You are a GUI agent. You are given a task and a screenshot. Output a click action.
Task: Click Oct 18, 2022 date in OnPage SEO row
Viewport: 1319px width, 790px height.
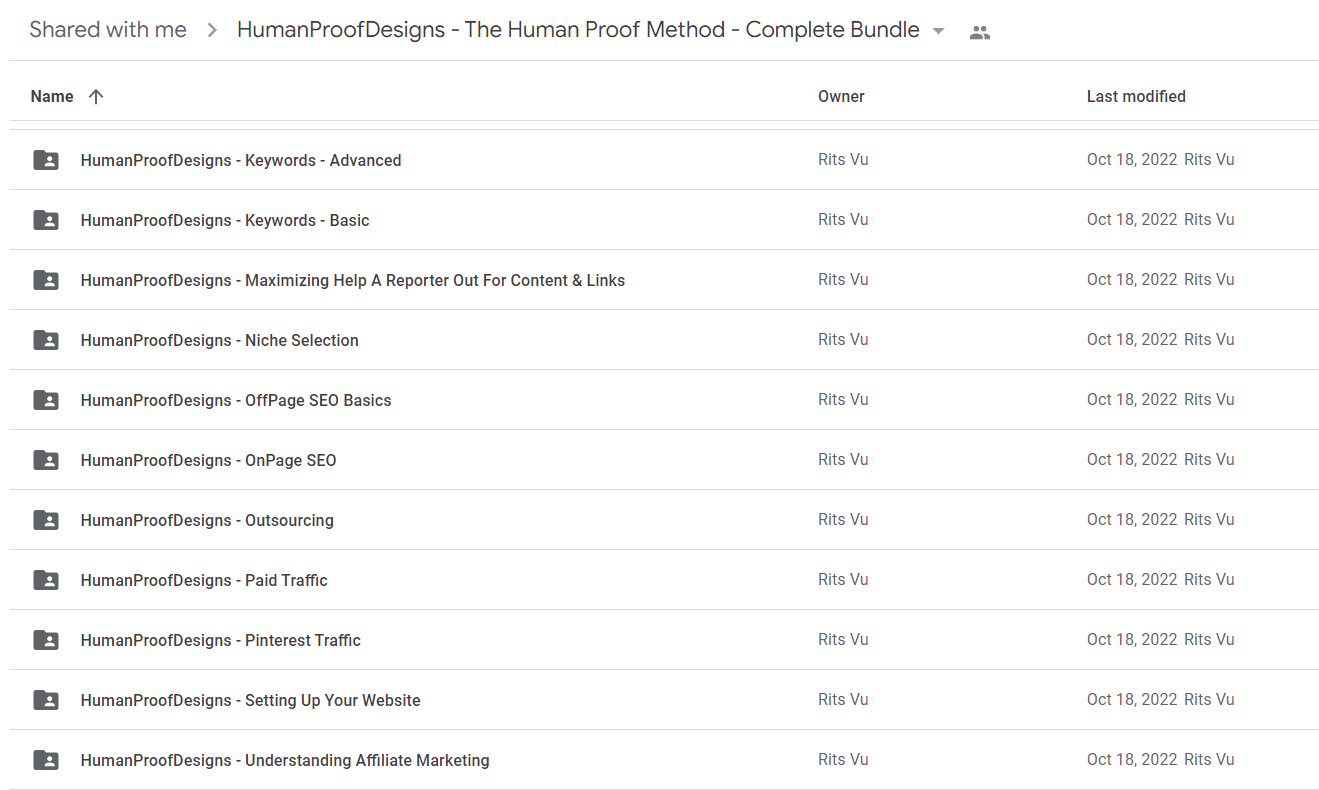pos(1132,460)
